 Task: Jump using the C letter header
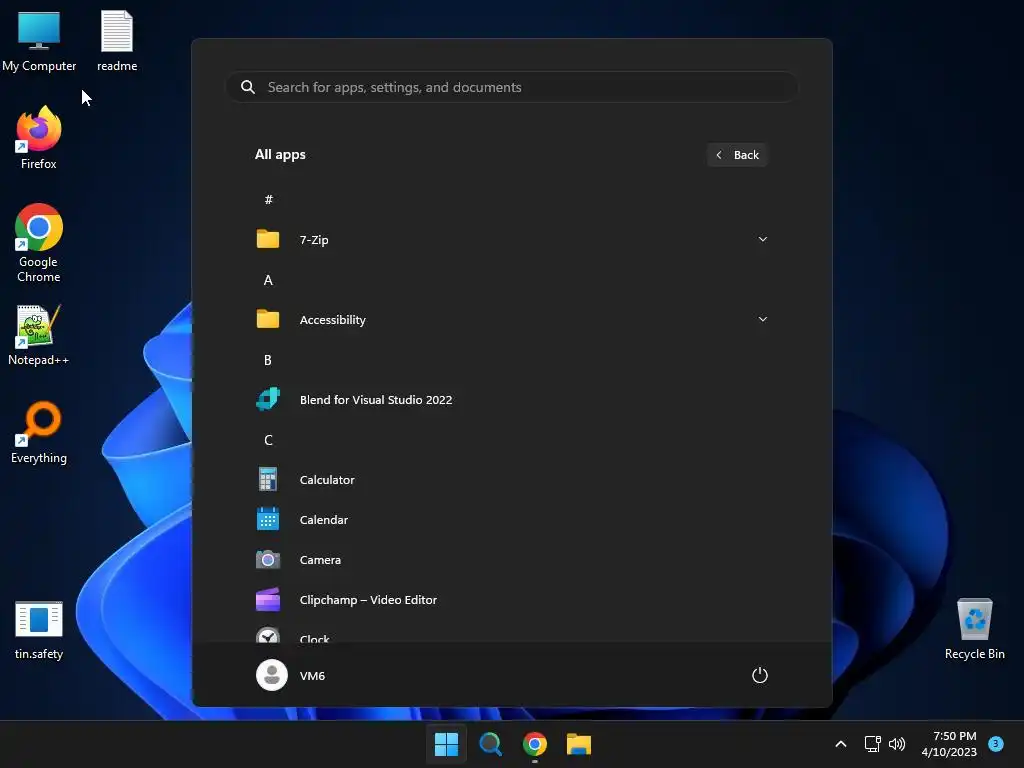point(268,440)
